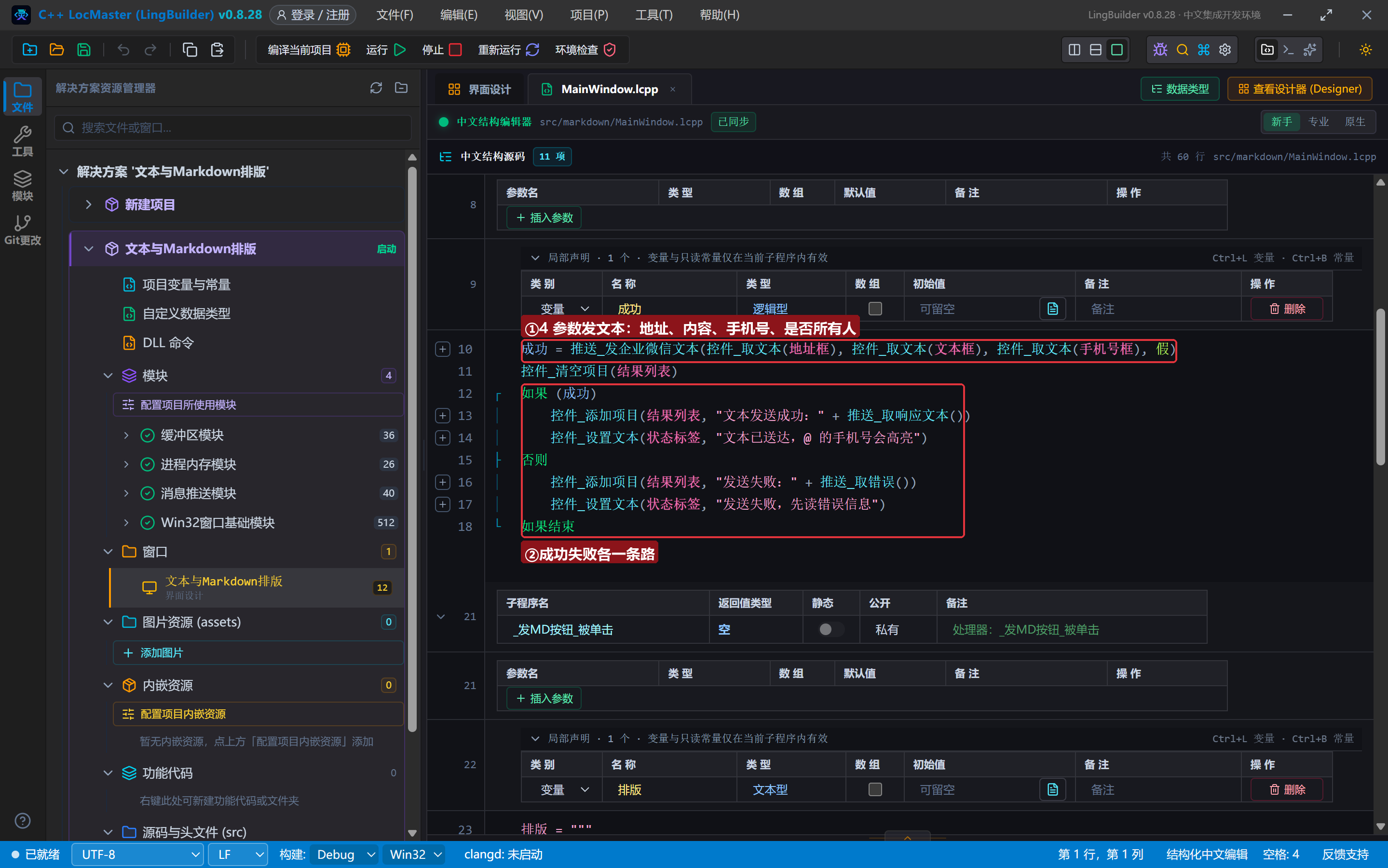Click the open folder toolbar icon
This screenshot has height=868, width=1388.
56,50
